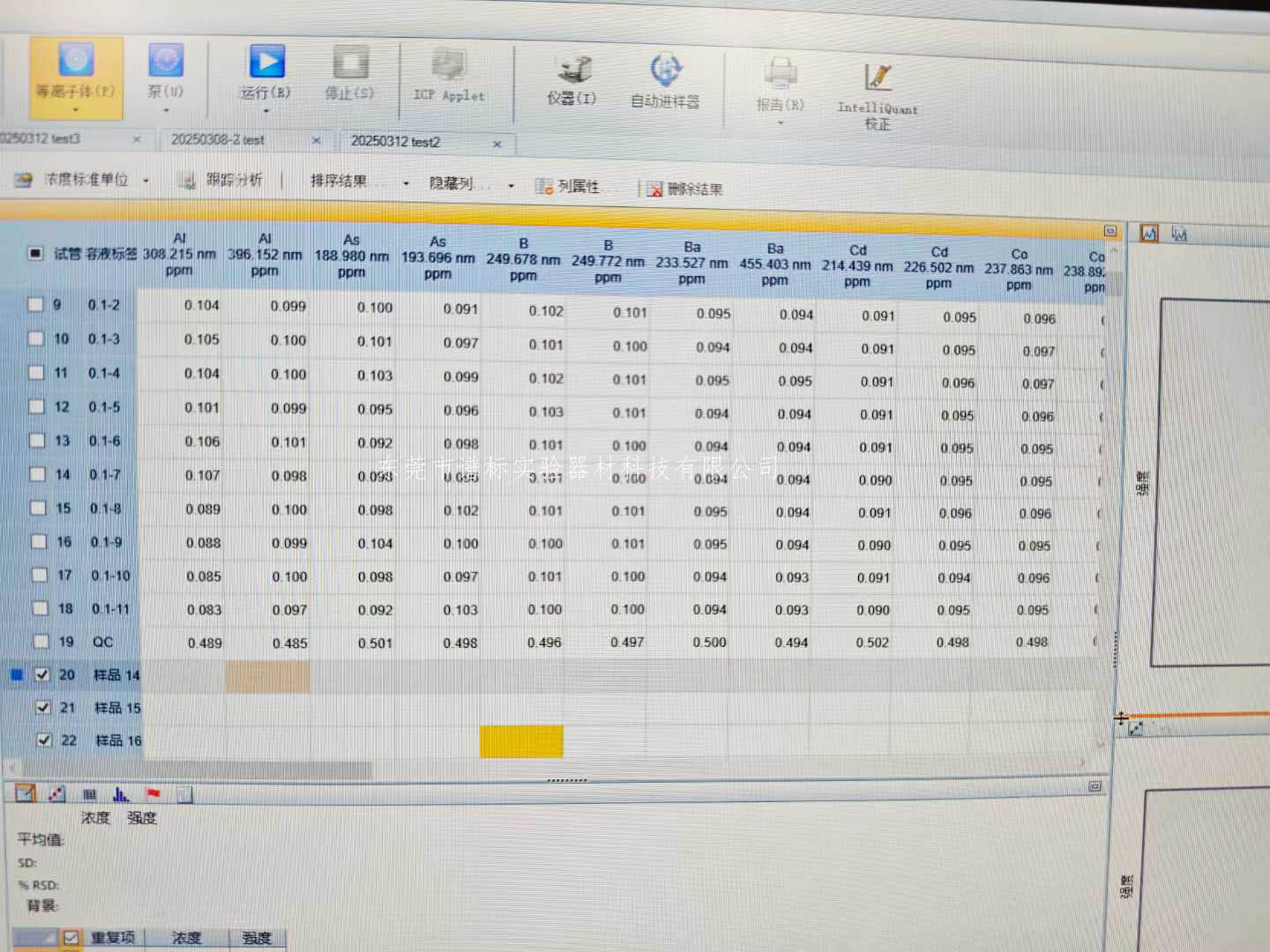Uncheck the checkbox for row 20 样品 14

pyautogui.click(x=41, y=674)
